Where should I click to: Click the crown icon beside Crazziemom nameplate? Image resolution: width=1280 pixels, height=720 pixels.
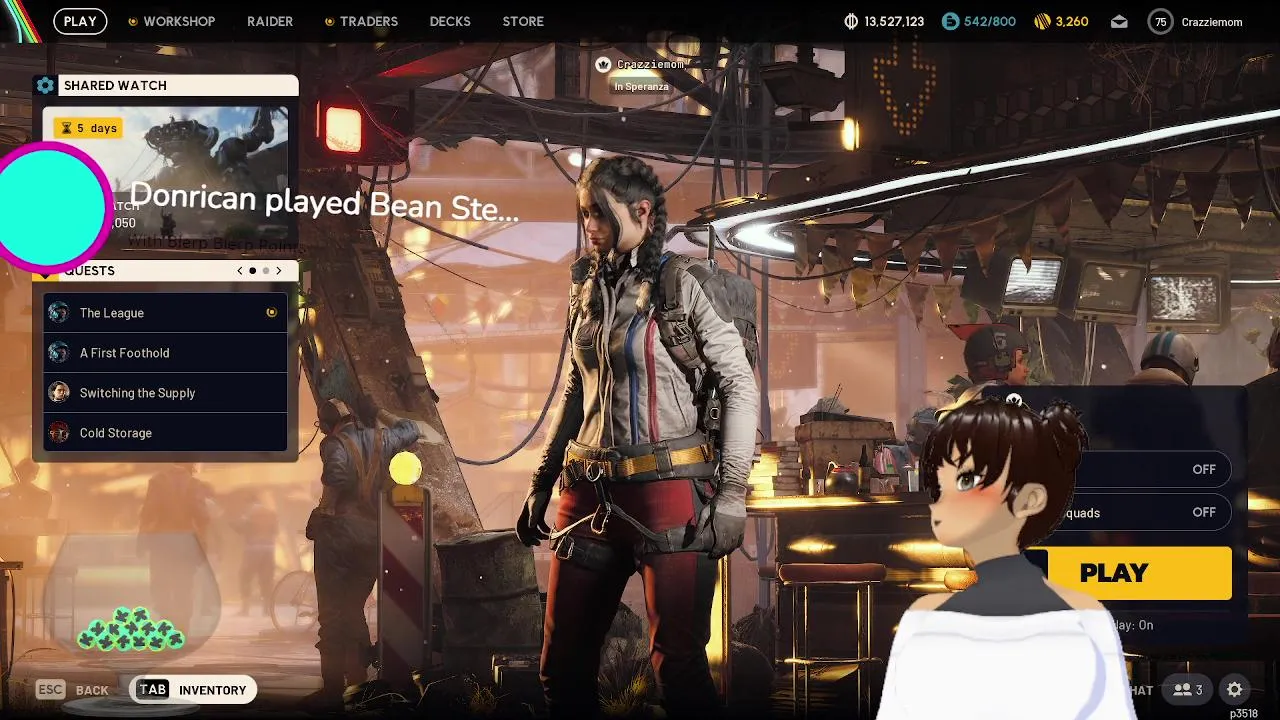click(603, 65)
